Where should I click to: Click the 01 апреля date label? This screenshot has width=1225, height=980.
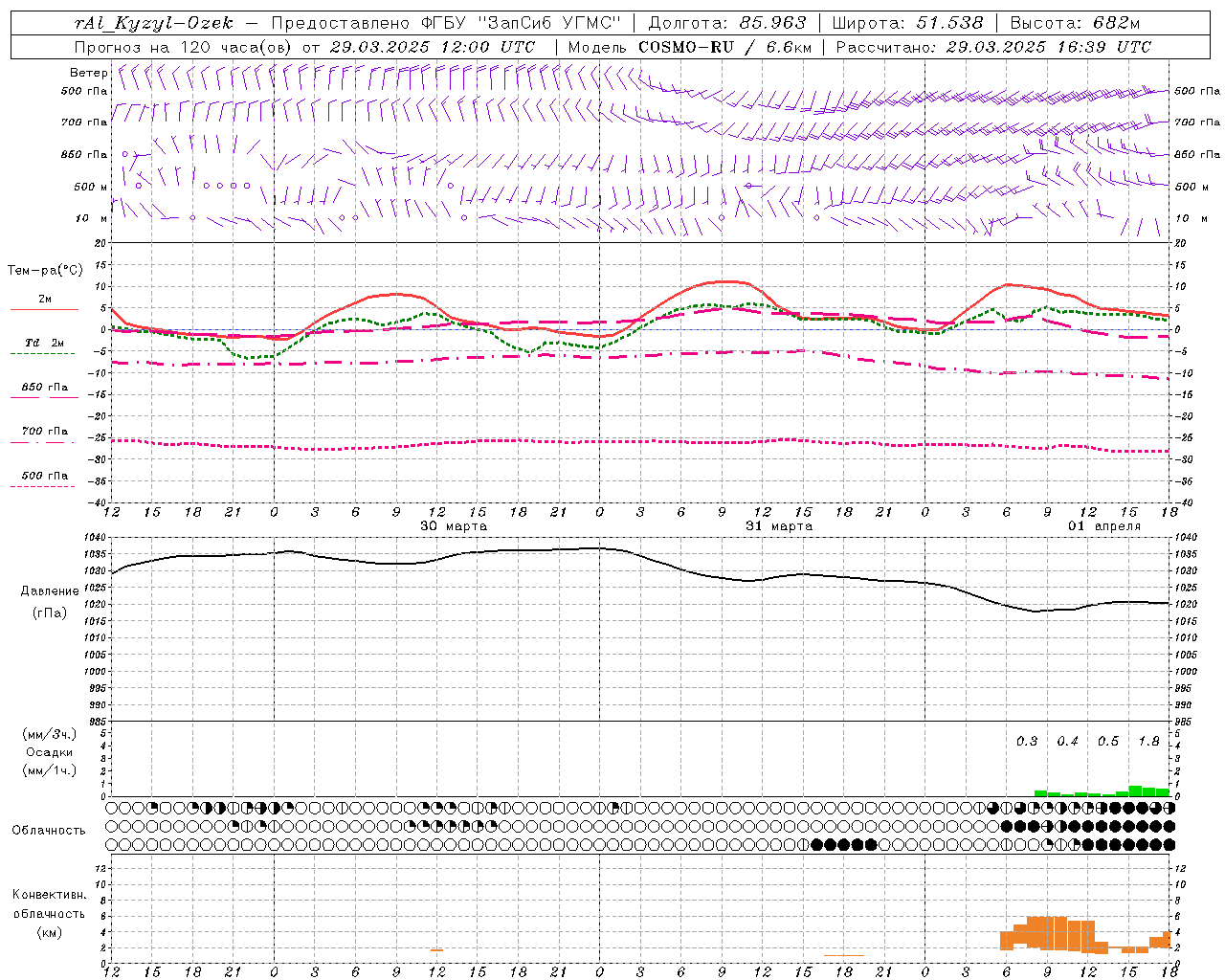[x=1104, y=526]
